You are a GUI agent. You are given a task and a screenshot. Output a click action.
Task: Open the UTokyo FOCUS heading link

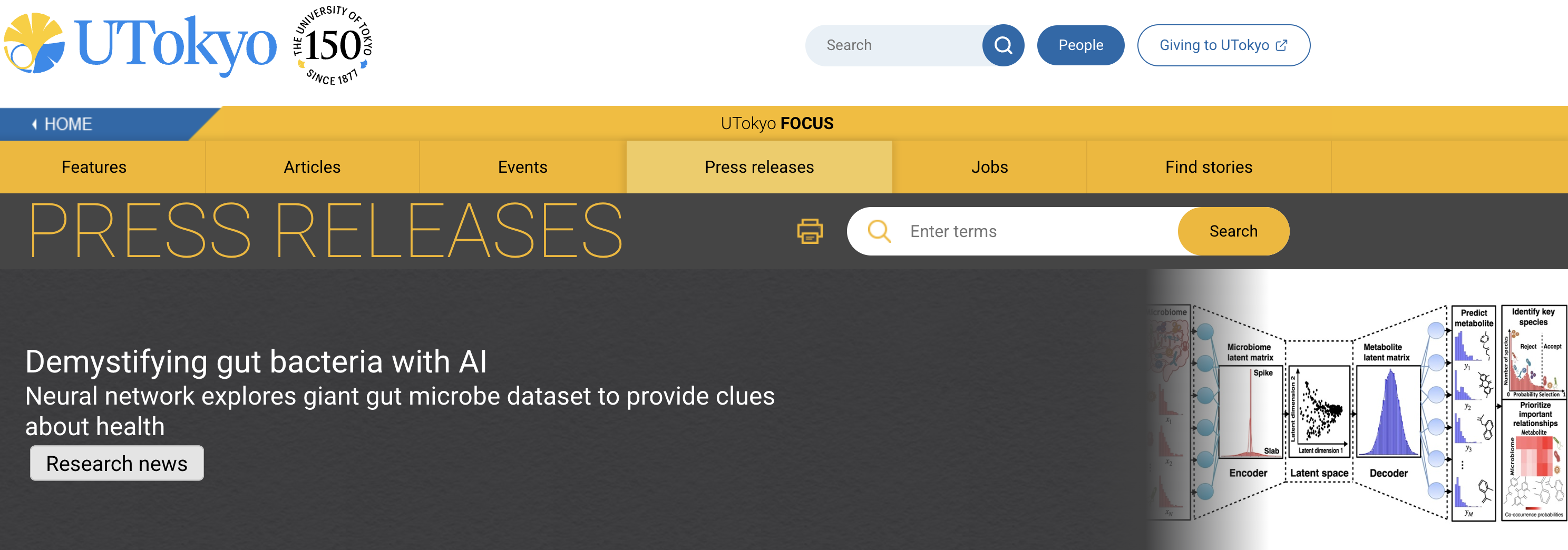pyautogui.click(x=777, y=123)
